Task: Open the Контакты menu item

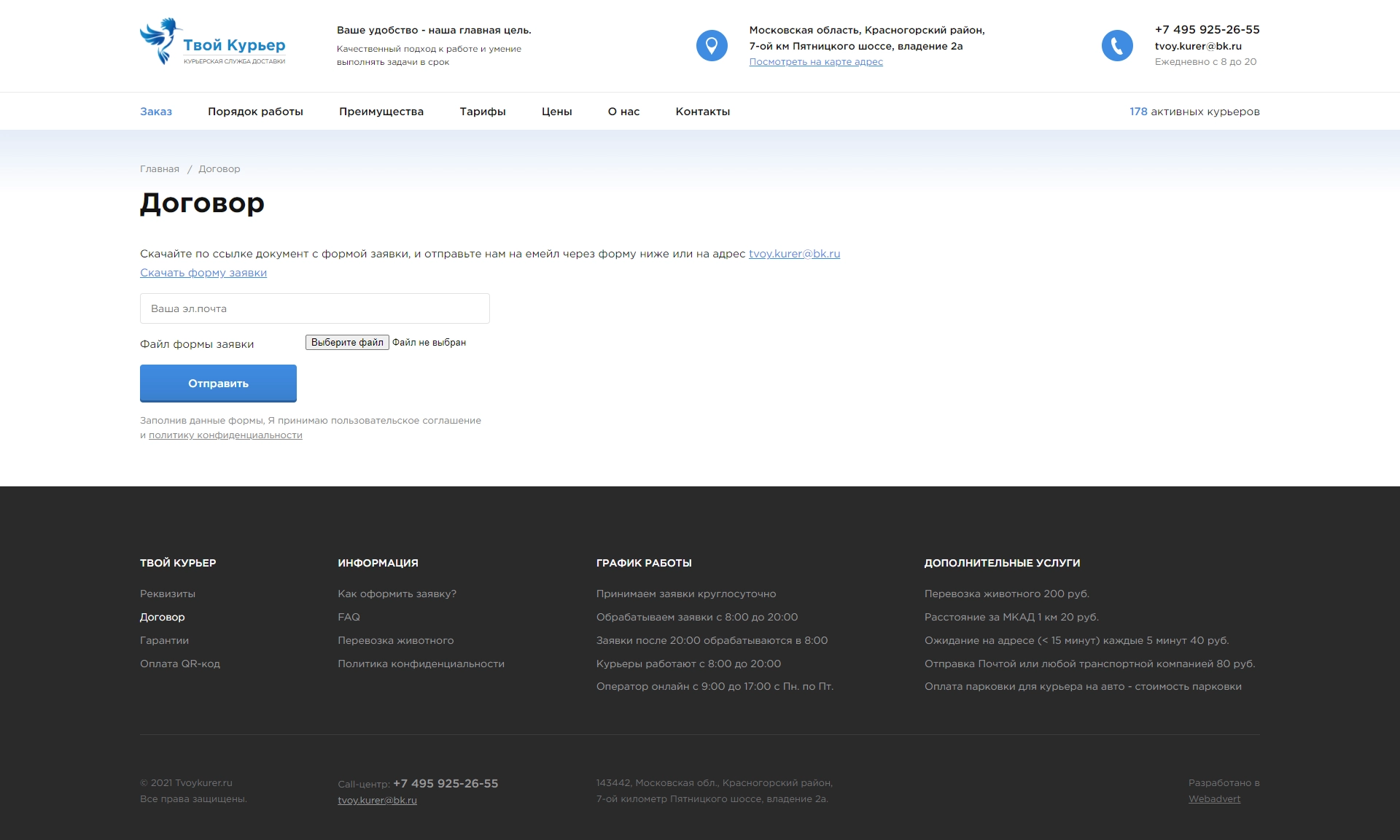Action: point(703,112)
